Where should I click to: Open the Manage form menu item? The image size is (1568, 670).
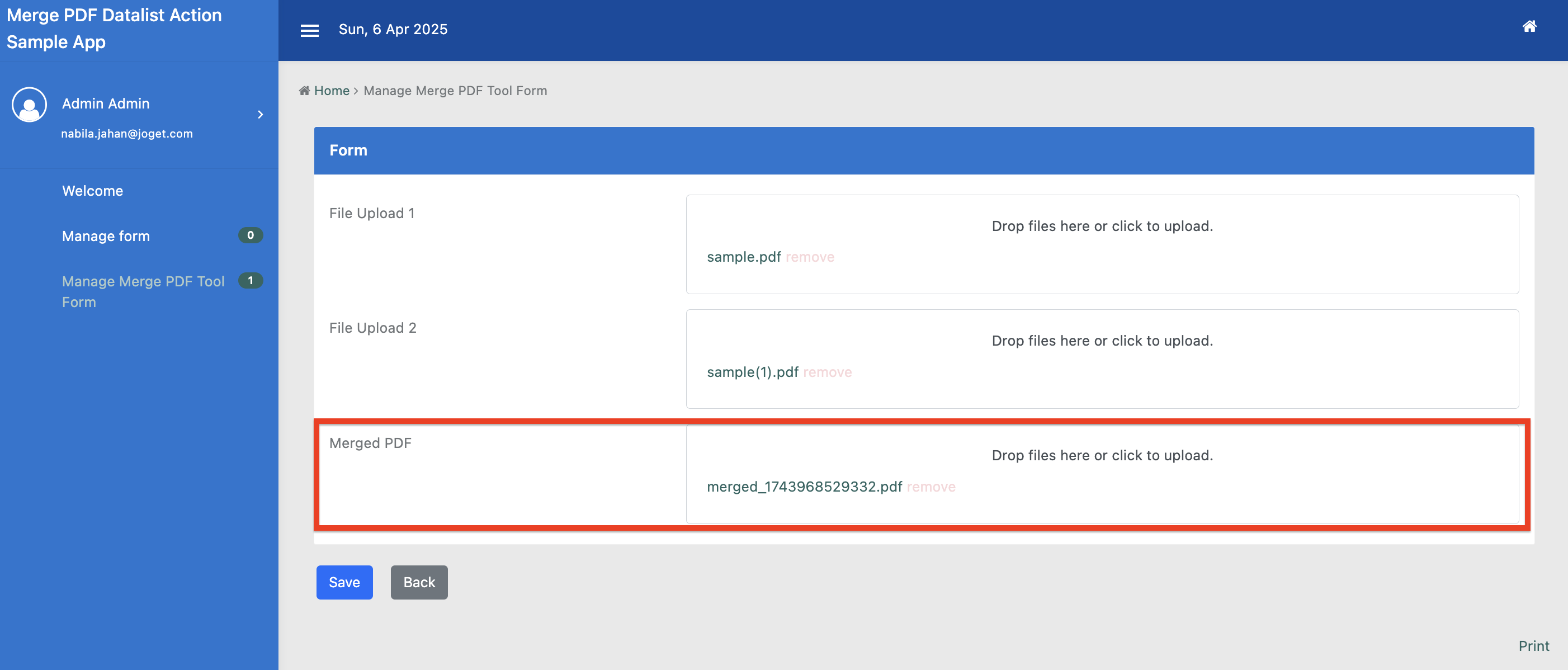tap(106, 236)
